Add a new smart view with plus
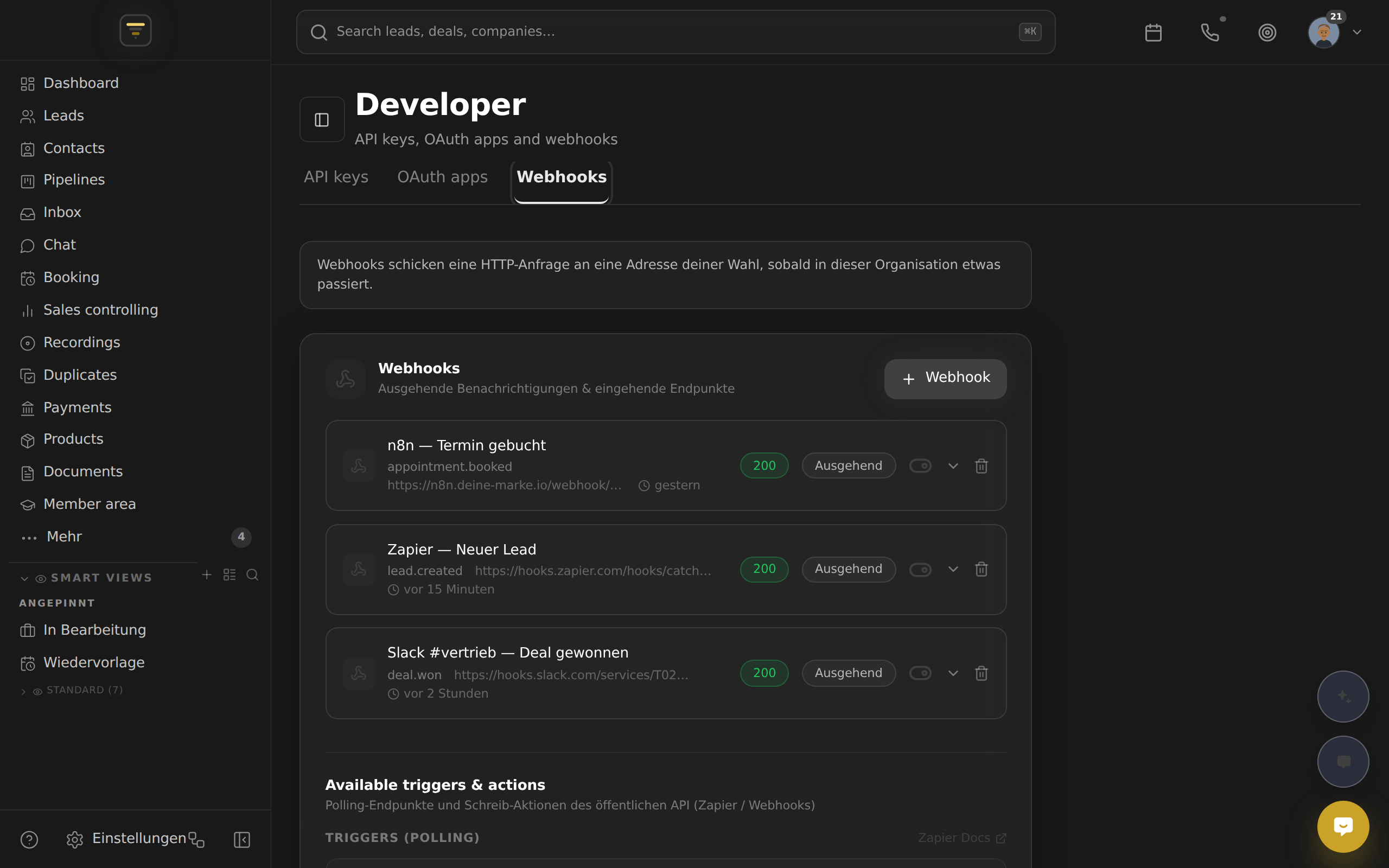The image size is (1389, 868). [207, 575]
